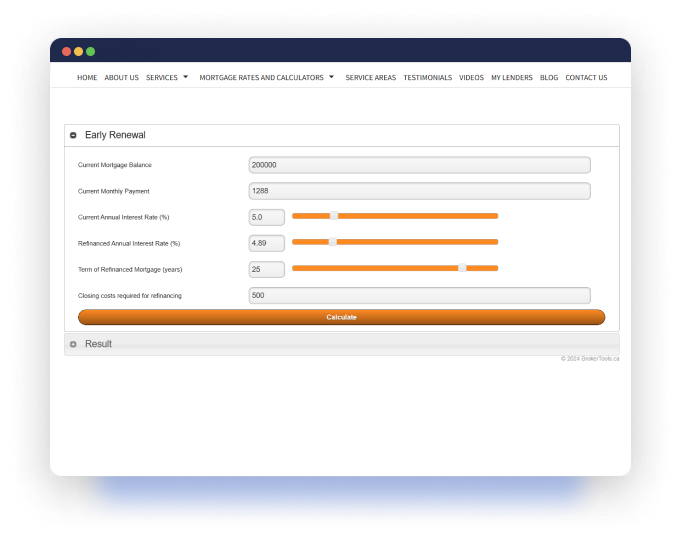Click the Current Annual Interest Rate slider handle
This screenshot has height=538, width=681.
(x=334, y=216)
